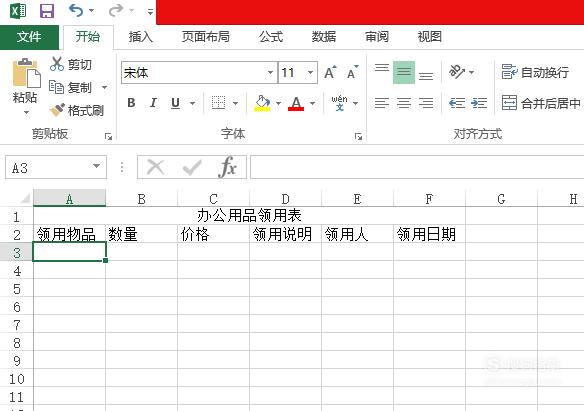Open the 文件 (File) tab
This screenshot has height=411, width=584.
point(29,37)
